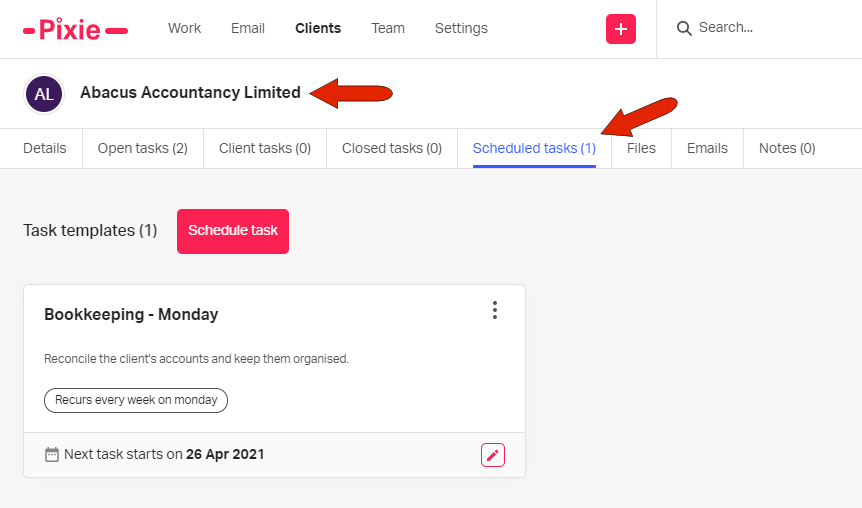Click the calendar icon beside next task date
Image resolution: width=862 pixels, height=508 pixels.
pyautogui.click(x=52, y=454)
